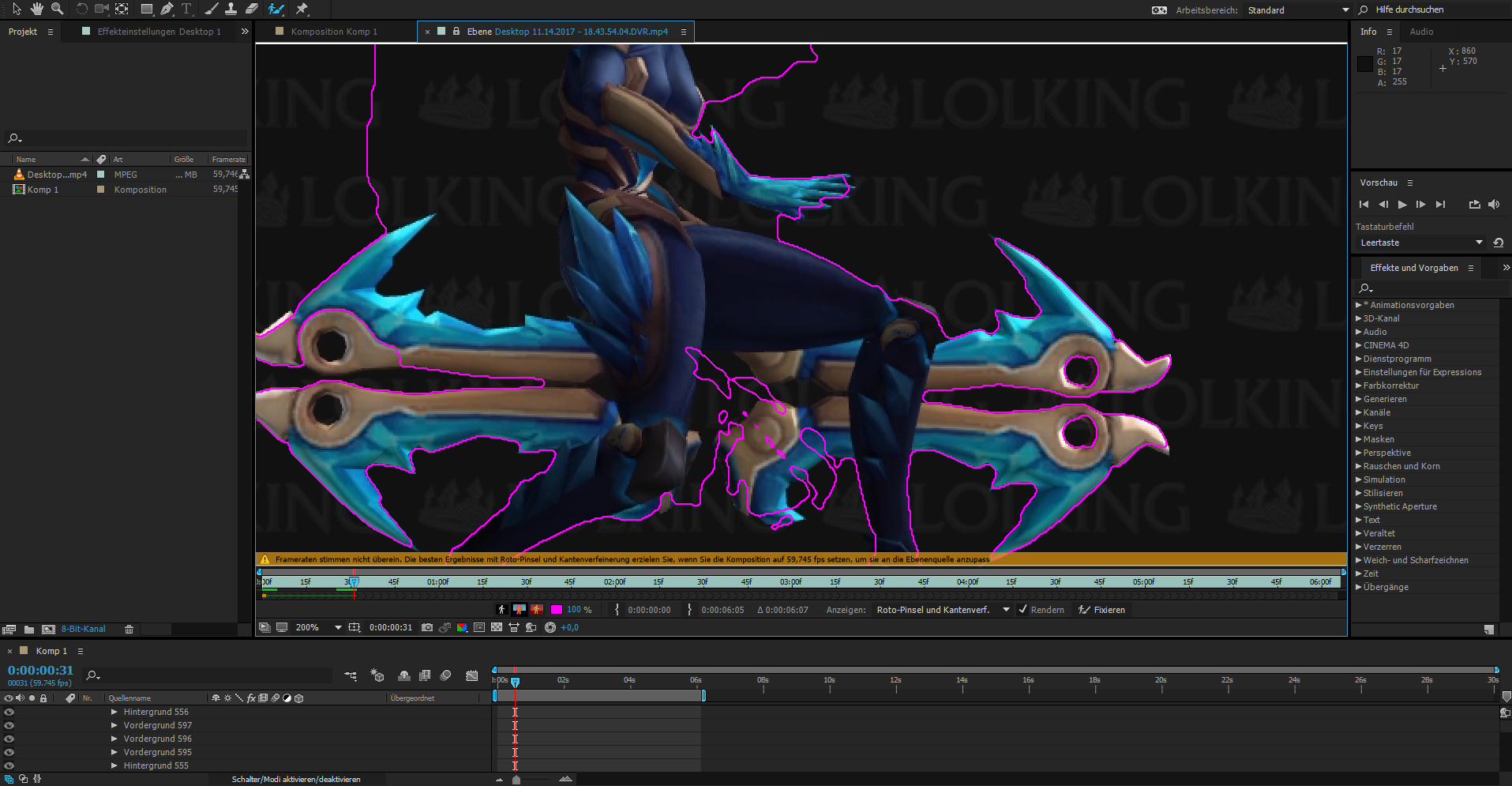The image size is (1512, 786).
Task: Open the Komp 1 timeline panel menu
Action: pos(80,651)
